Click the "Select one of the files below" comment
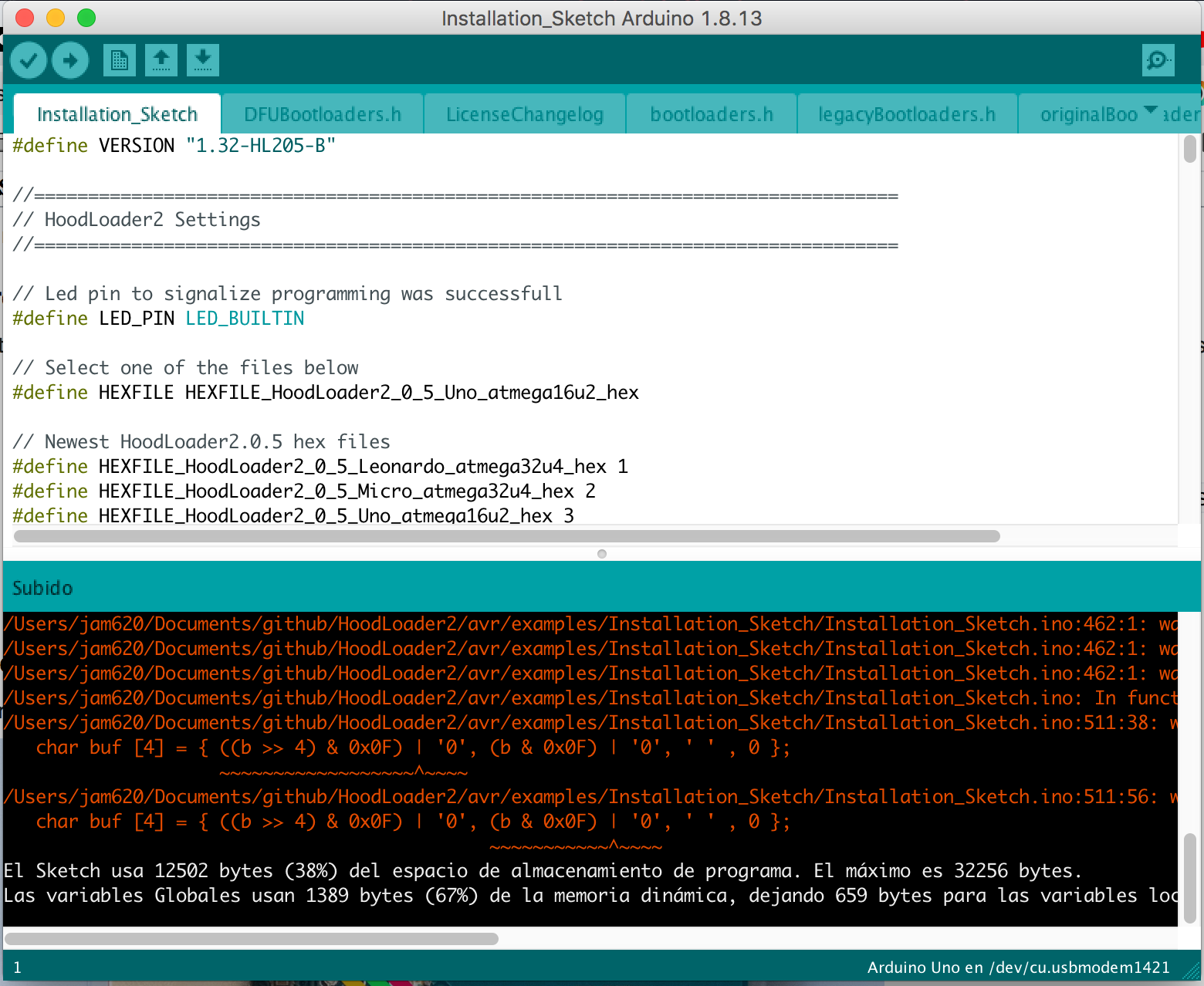This screenshot has width=1204, height=986. [x=186, y=368]
